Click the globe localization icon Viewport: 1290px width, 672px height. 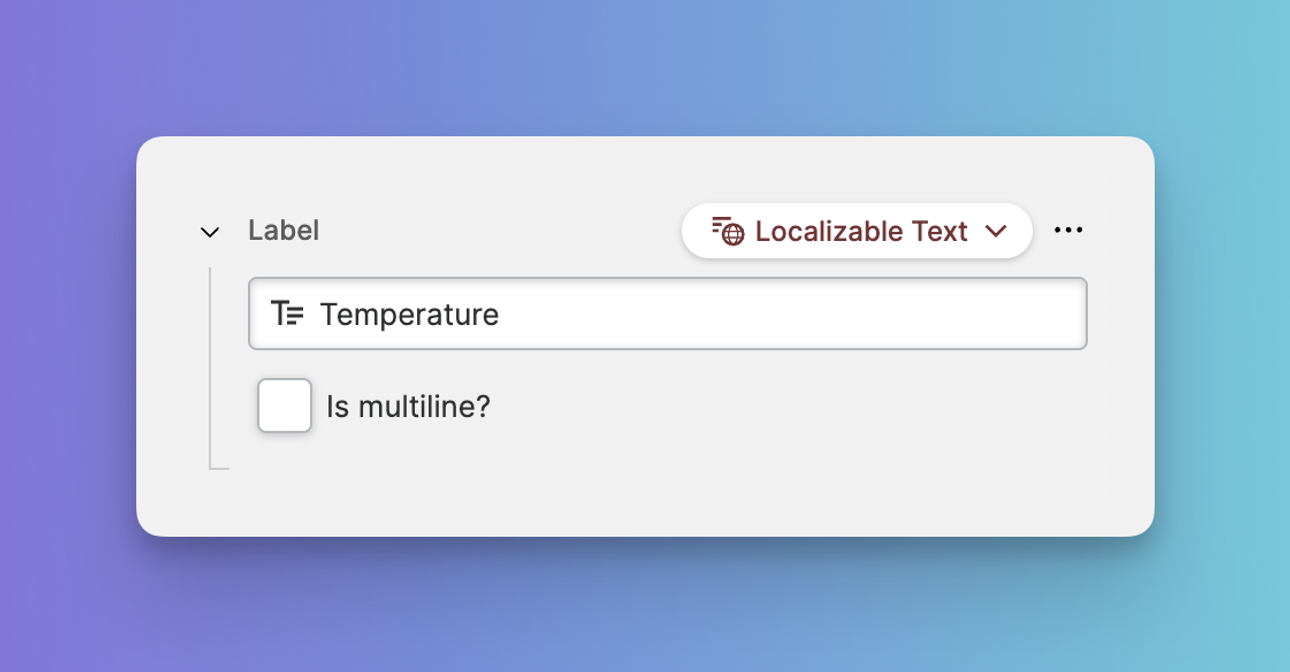pyautogui.click(x=729, y=232)
